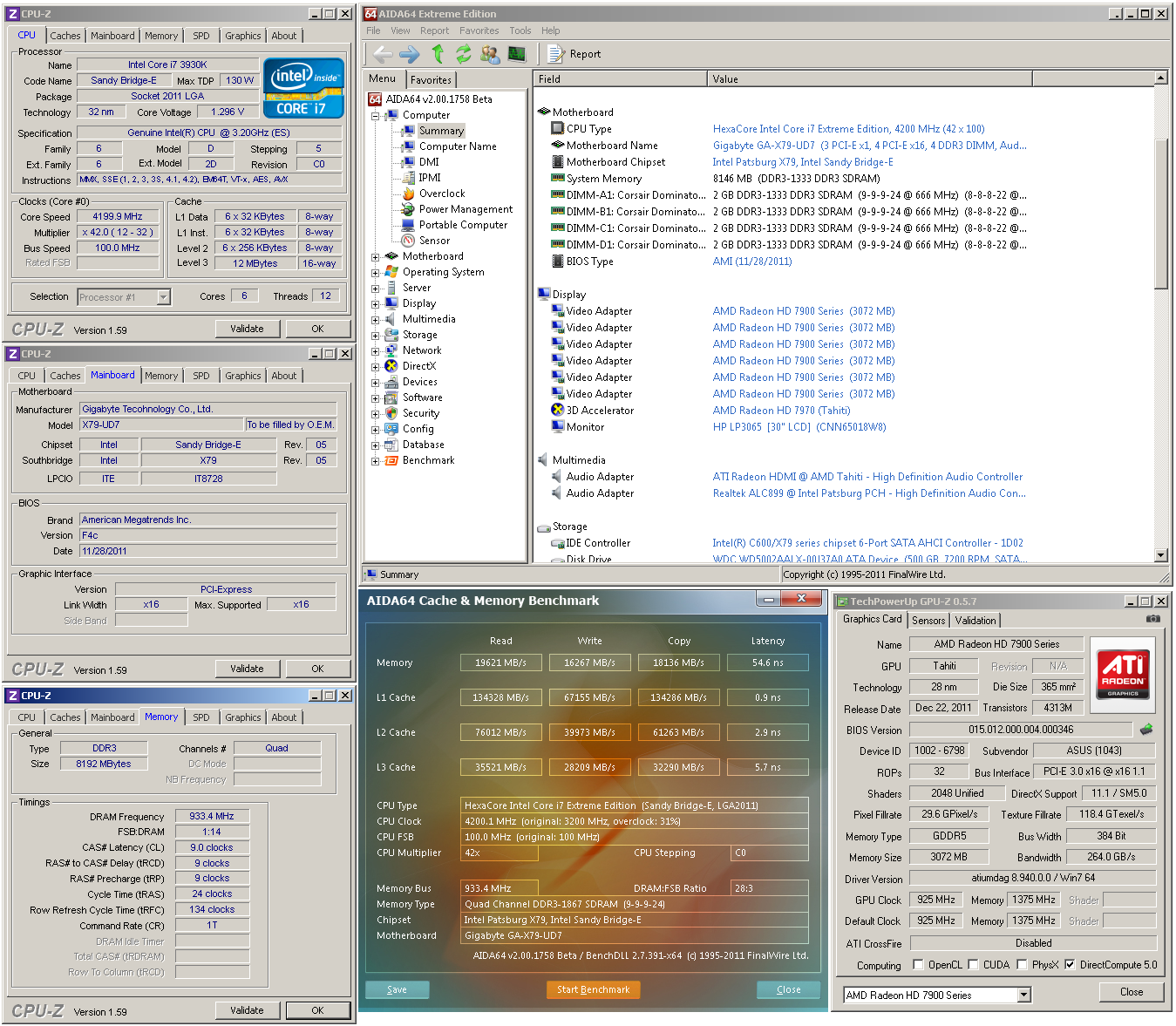
Task: Click Validate in the CPU-Z Memory window
Action: click(247, 1010)
